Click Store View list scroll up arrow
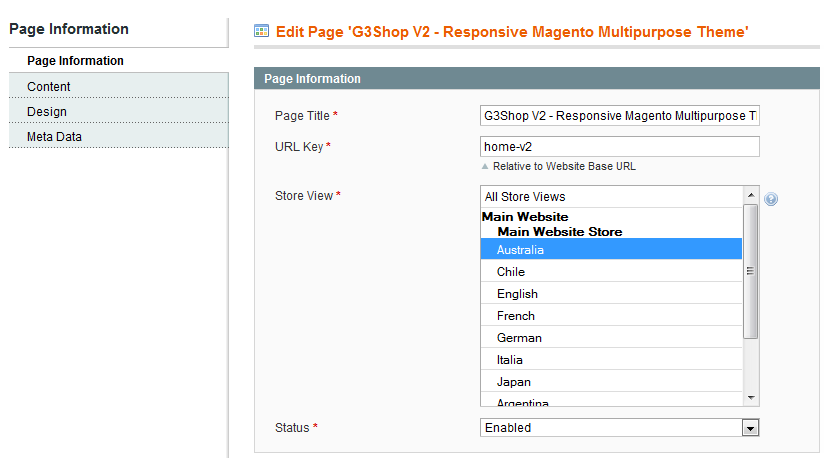Viewport: 824px width, 458px height. (x=751, y=195)
